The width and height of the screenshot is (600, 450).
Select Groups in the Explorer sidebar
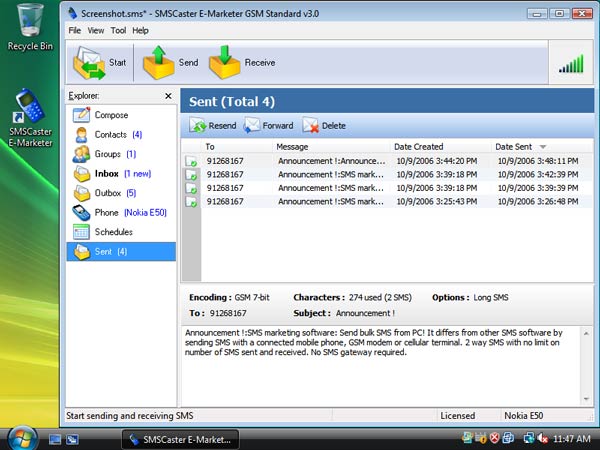click(x=107, y=154)
